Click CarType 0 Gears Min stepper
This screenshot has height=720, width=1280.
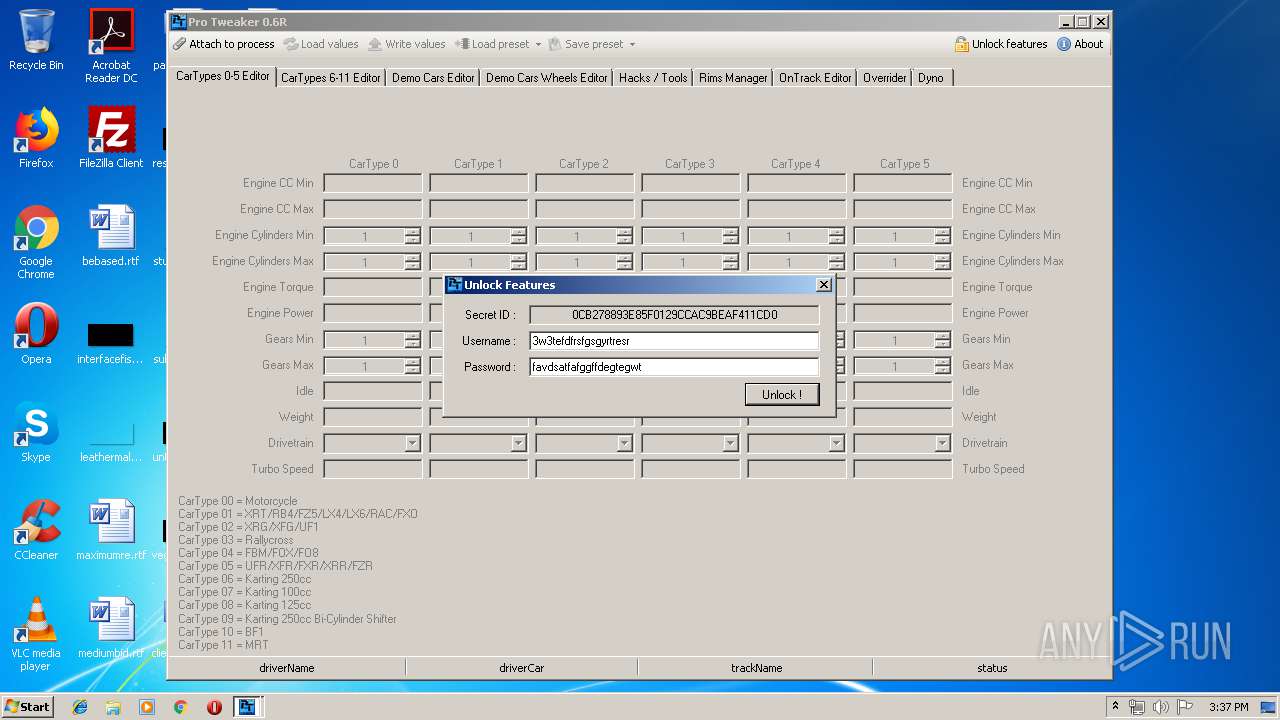[x=412, y=340]
